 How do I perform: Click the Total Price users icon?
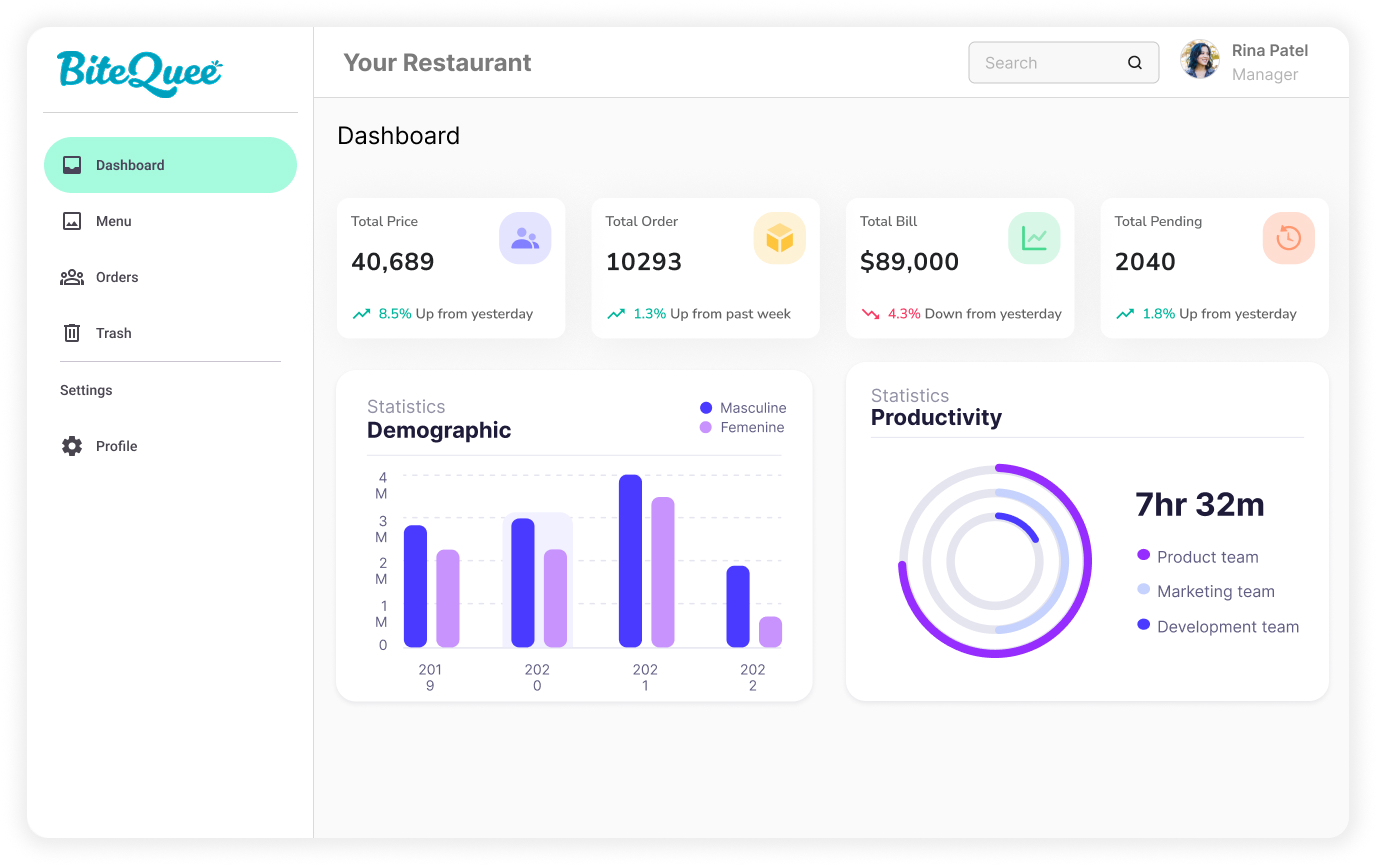(x=525, y=238)
